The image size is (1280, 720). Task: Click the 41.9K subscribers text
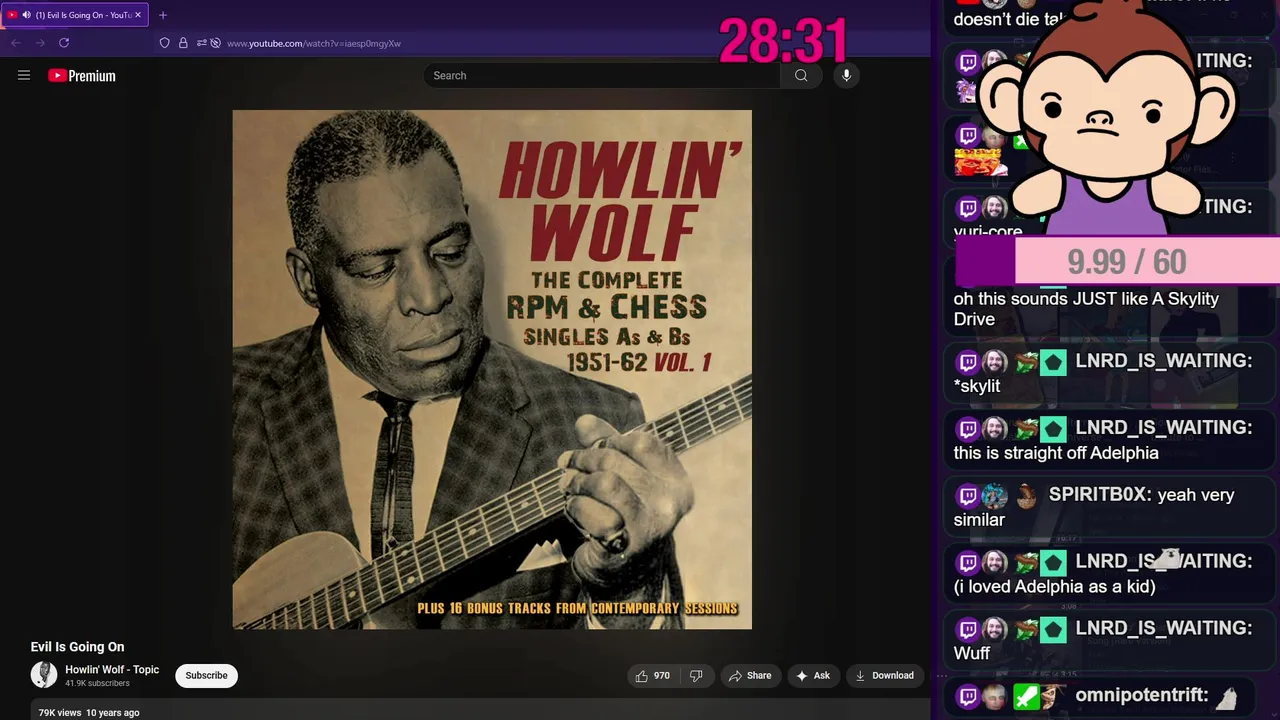(x=97, y=684)
